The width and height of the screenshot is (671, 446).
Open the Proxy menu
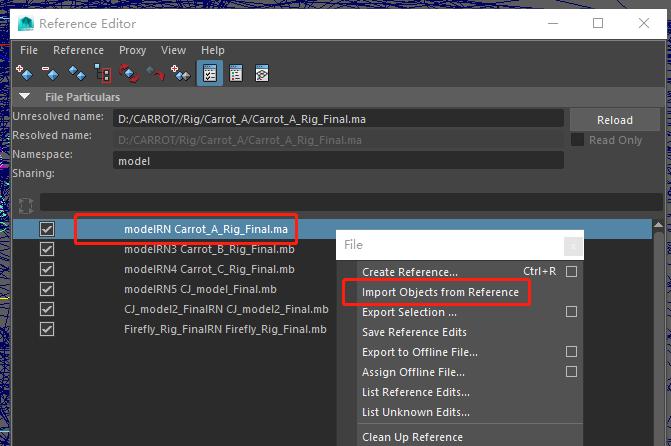pos(133,50)
